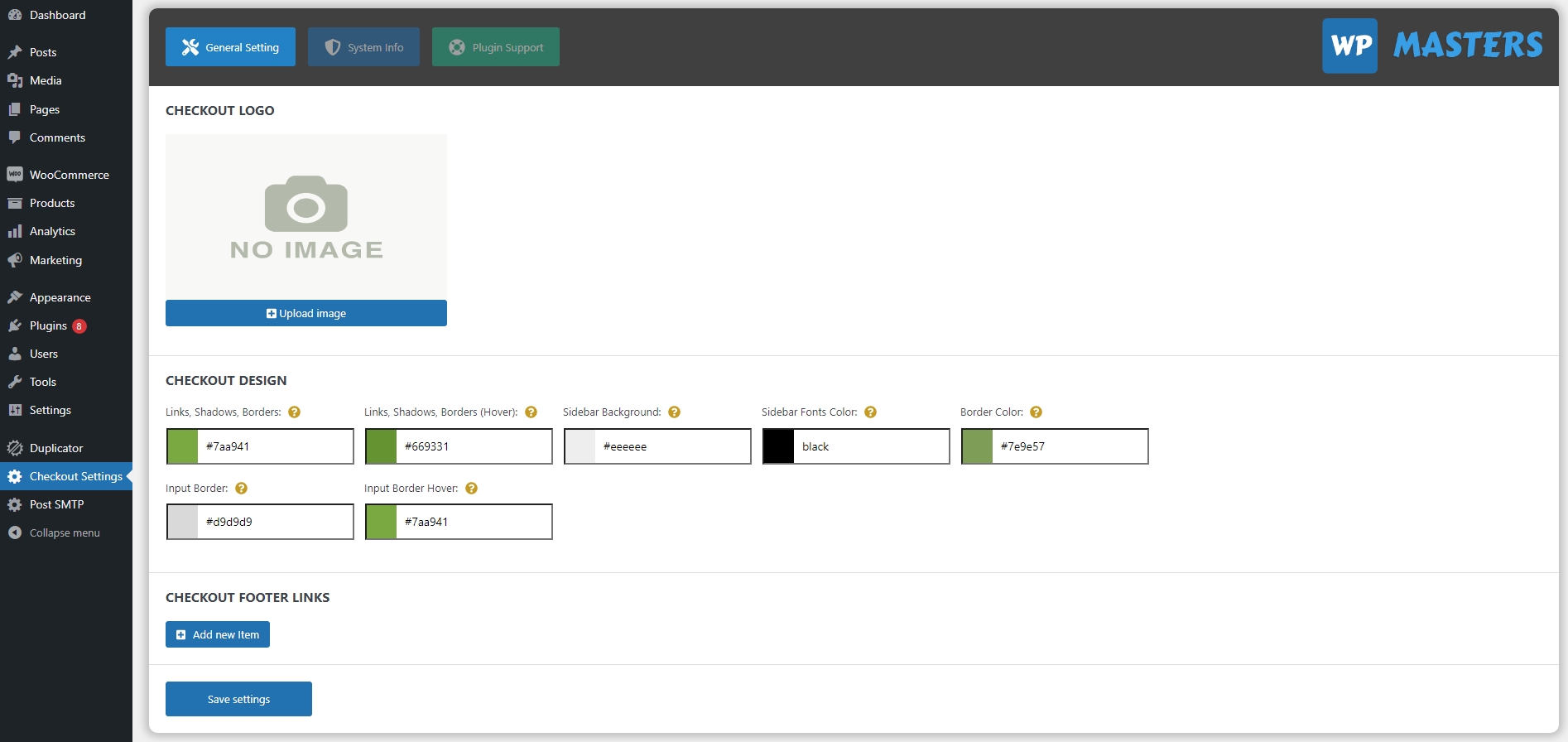Click the Duplicator icon in sidebar
Screen dimensions: 1568x742
click(15, 448)
